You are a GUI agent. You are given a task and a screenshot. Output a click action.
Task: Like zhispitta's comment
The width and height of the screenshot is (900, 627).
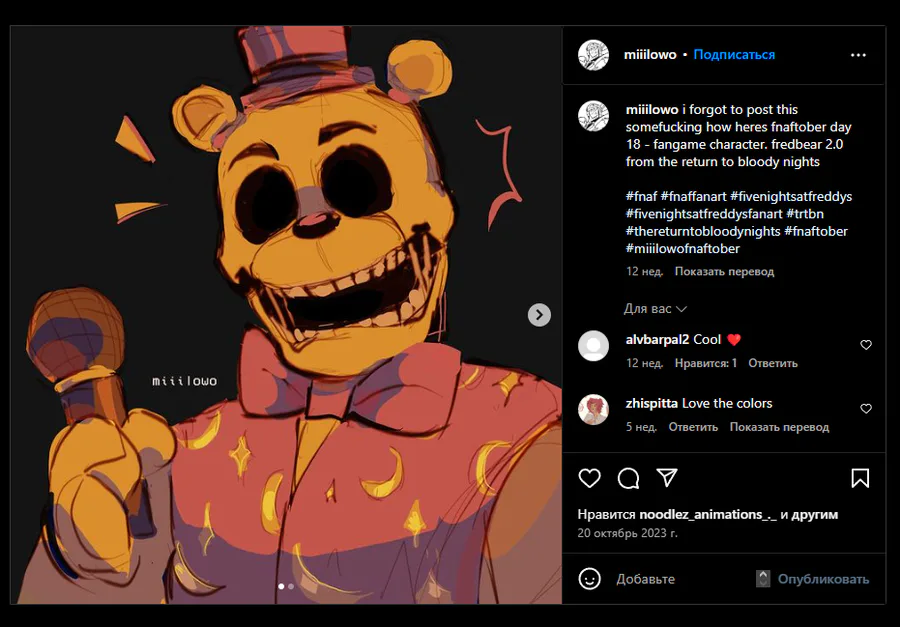pyautogui.click(x=866, y=409)
